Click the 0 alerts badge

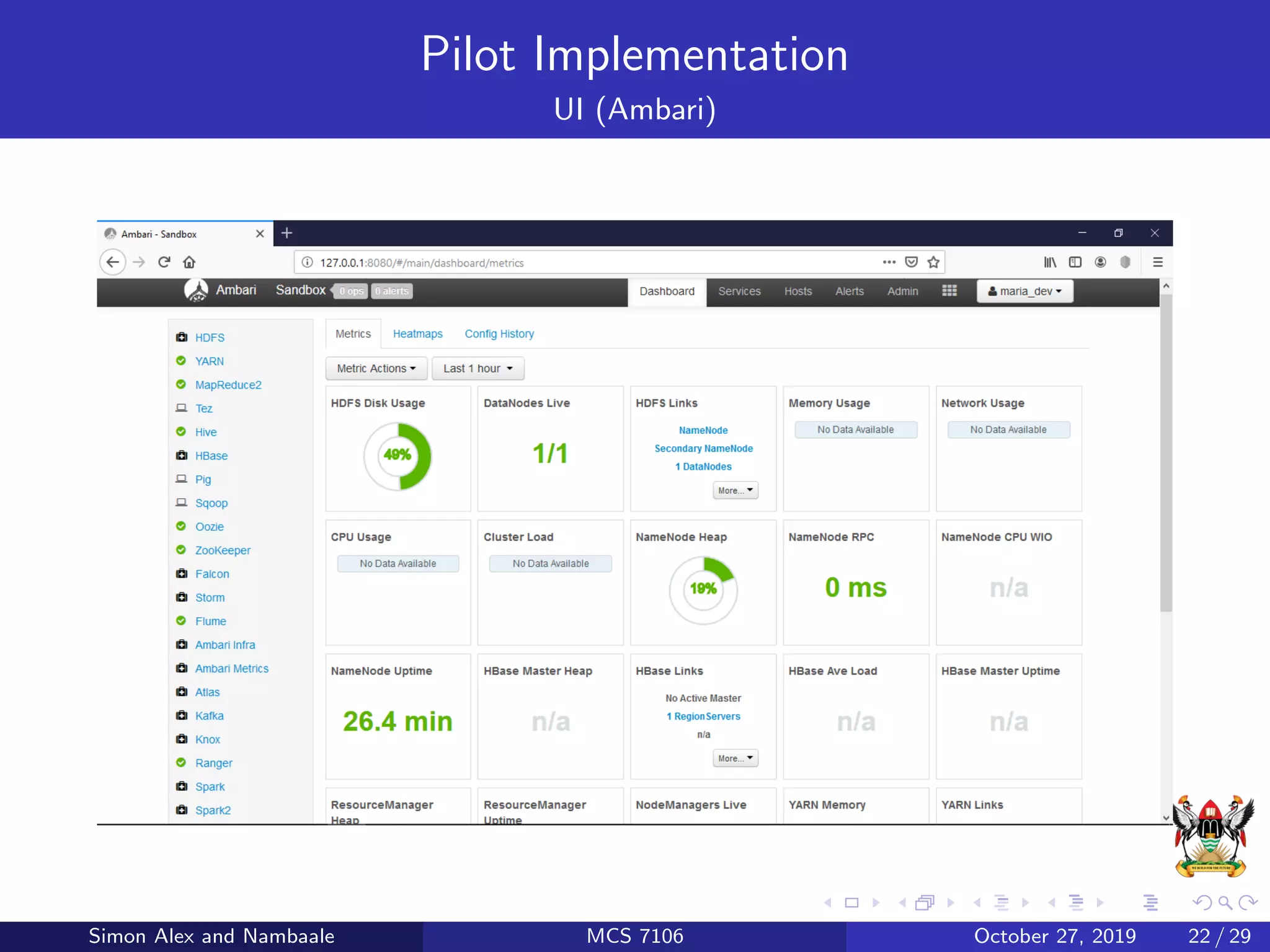tap(392, 291)
